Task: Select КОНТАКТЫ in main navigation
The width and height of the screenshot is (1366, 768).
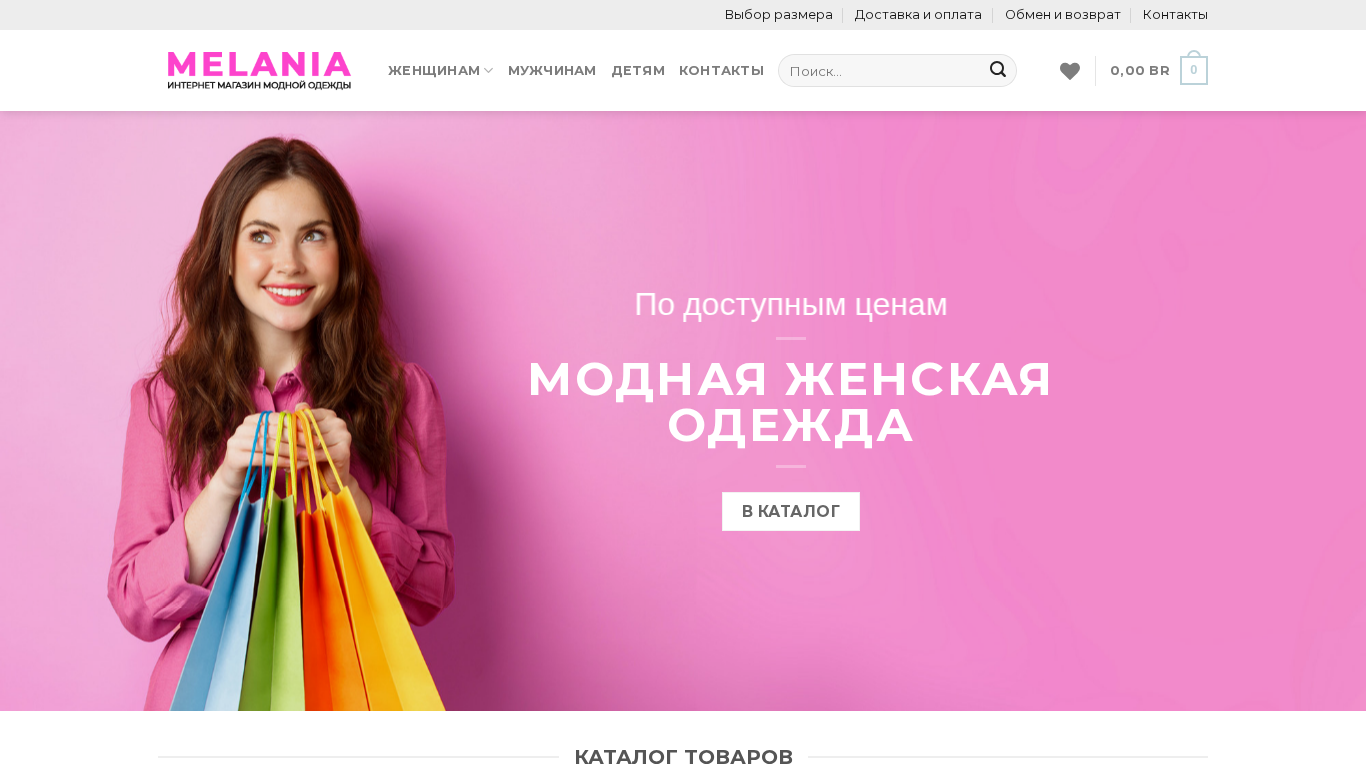Action: click(x=721, y=70)
